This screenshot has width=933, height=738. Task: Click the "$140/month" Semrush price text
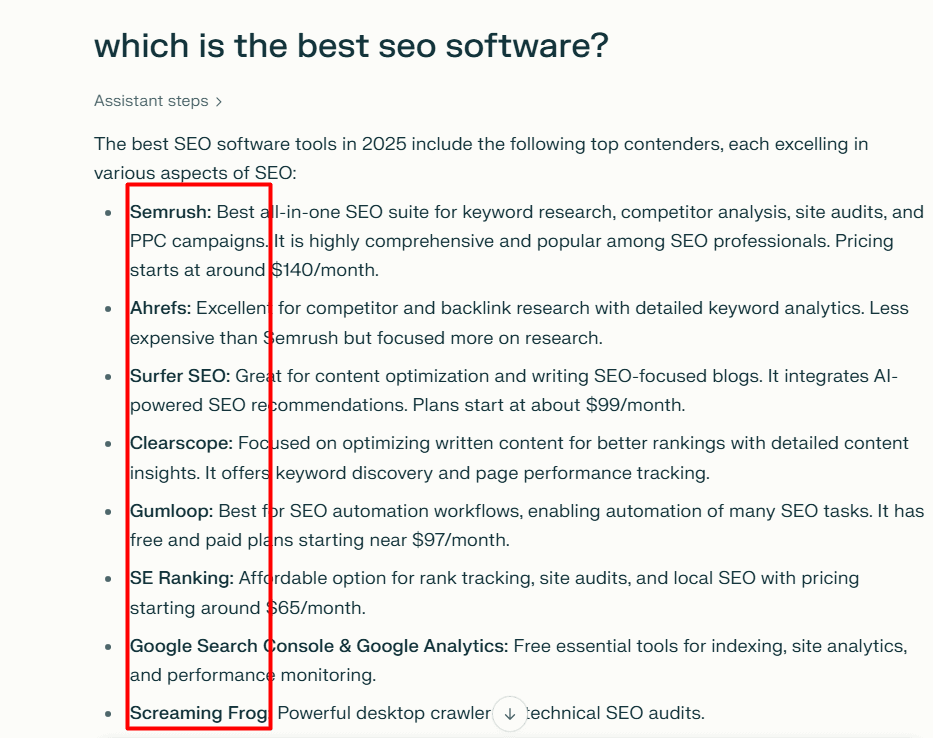click(x=324, y=270)
